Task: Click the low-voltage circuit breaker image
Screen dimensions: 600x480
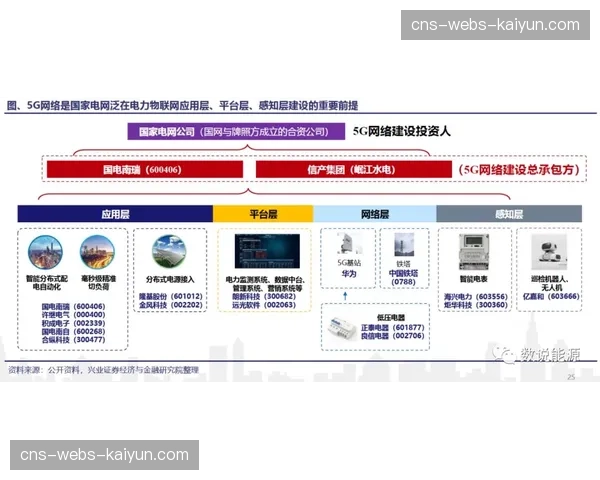Action: (x=342, y=328)
